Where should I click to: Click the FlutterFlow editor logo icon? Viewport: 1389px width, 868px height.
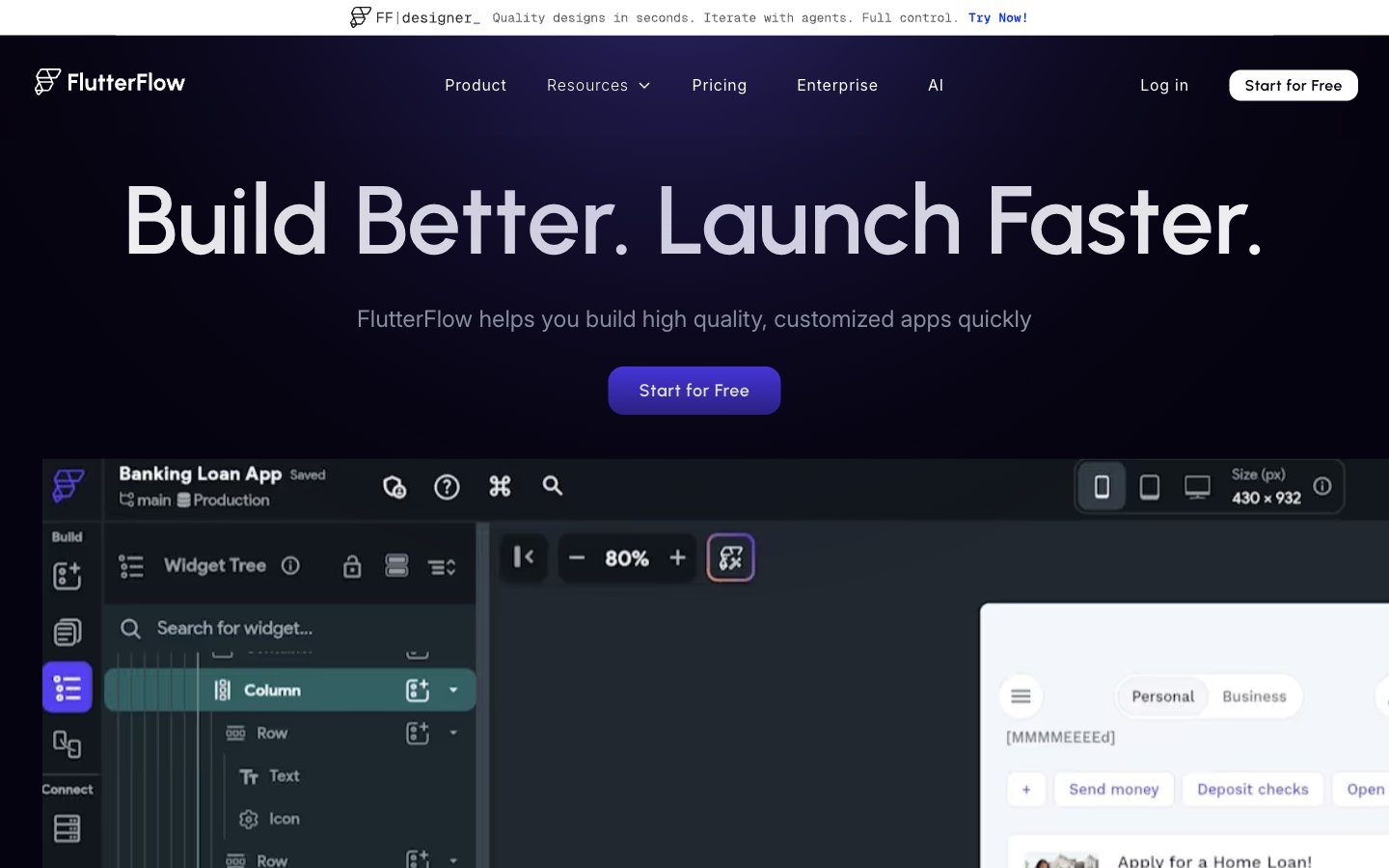click(68, 485)
